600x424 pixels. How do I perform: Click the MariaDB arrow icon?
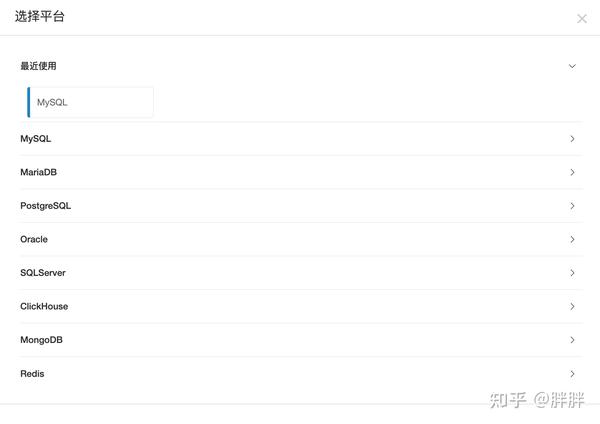572,172
